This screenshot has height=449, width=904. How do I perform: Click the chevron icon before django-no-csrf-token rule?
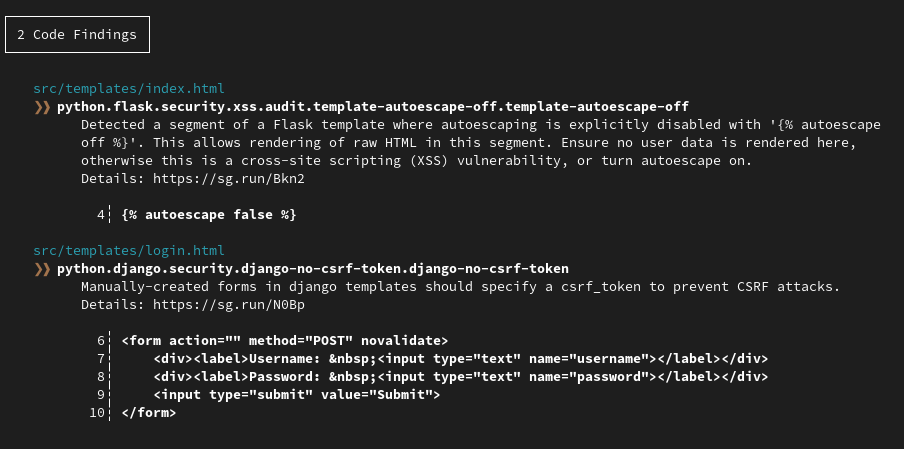(x=42, y=268)
